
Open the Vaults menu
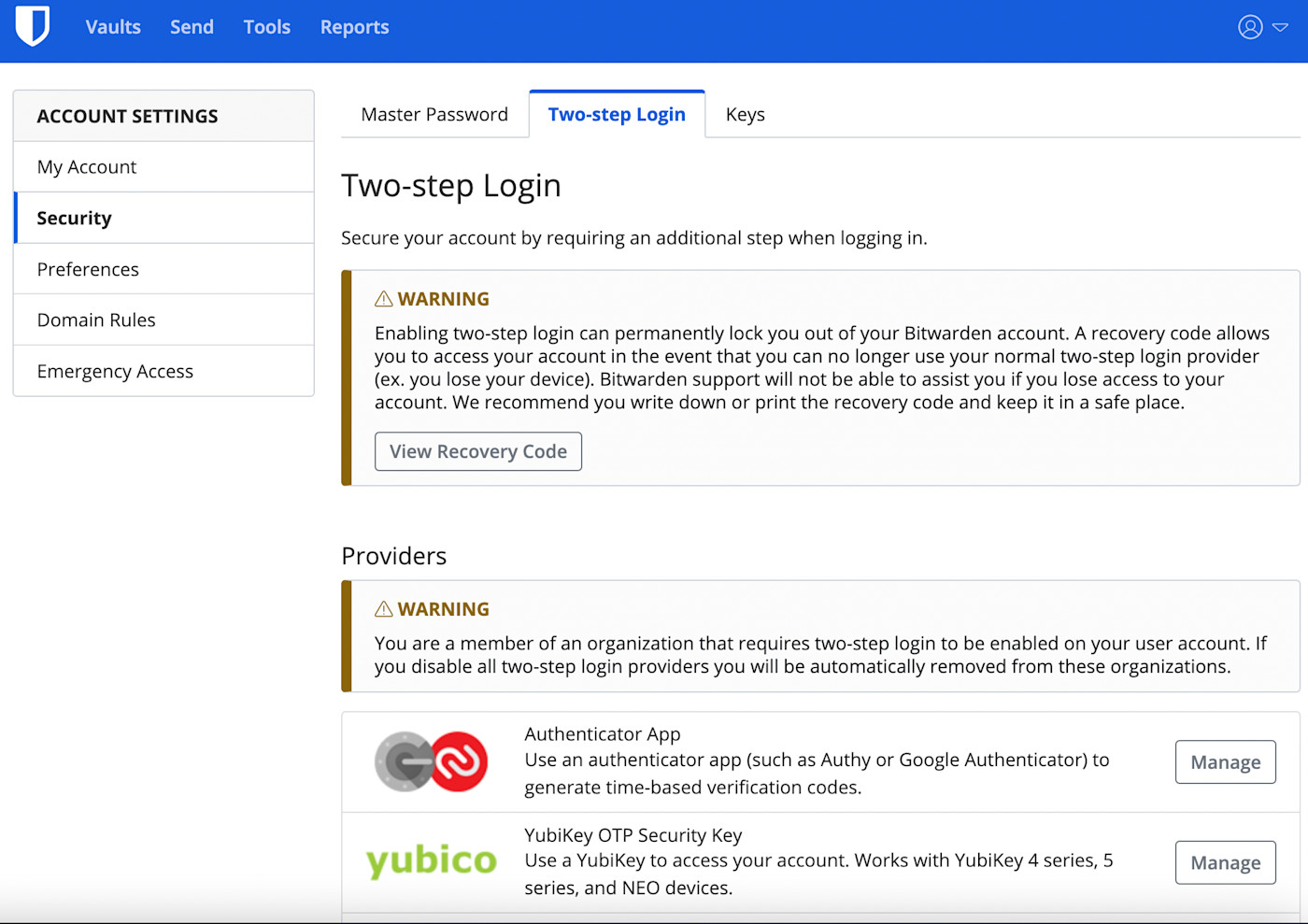tap(112, 27)
